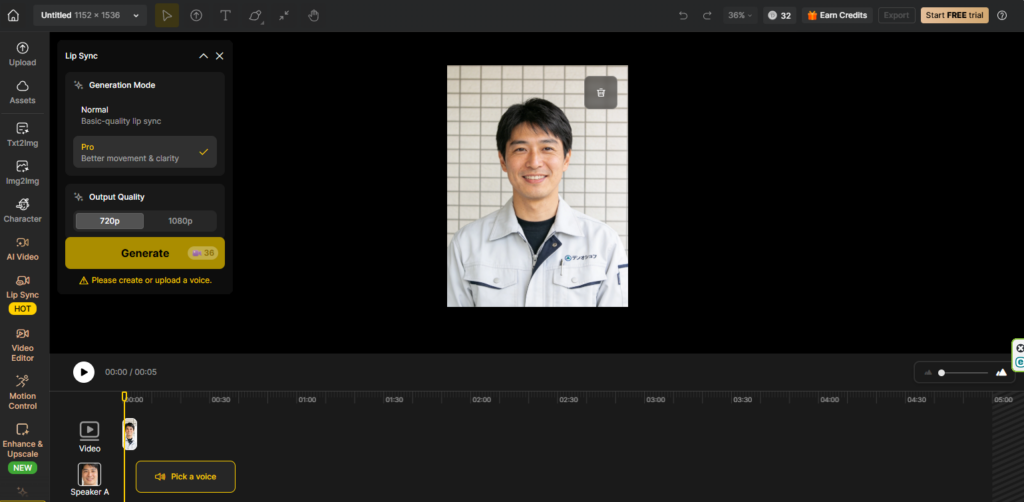Delete image using trash icon
The width and height of the screenshot is (1024, 502).
tap(600, 92)
